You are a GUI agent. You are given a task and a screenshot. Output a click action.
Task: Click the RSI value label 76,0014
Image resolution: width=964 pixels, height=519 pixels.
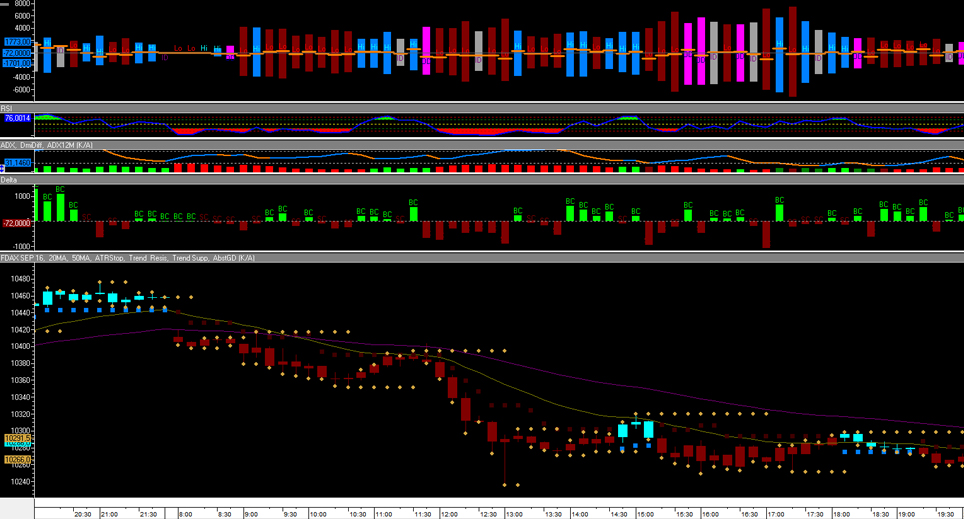pos(17,118)
